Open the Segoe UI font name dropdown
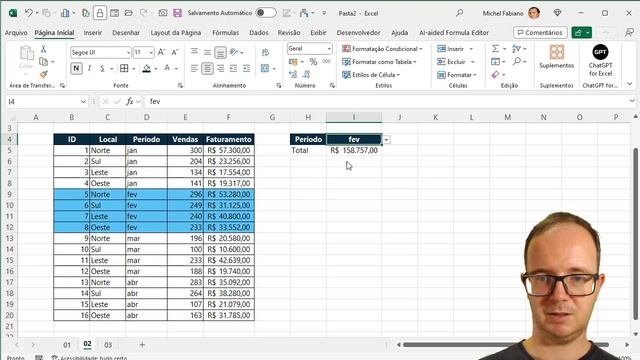Screen dimensions: 640x360 click(128, 52)
